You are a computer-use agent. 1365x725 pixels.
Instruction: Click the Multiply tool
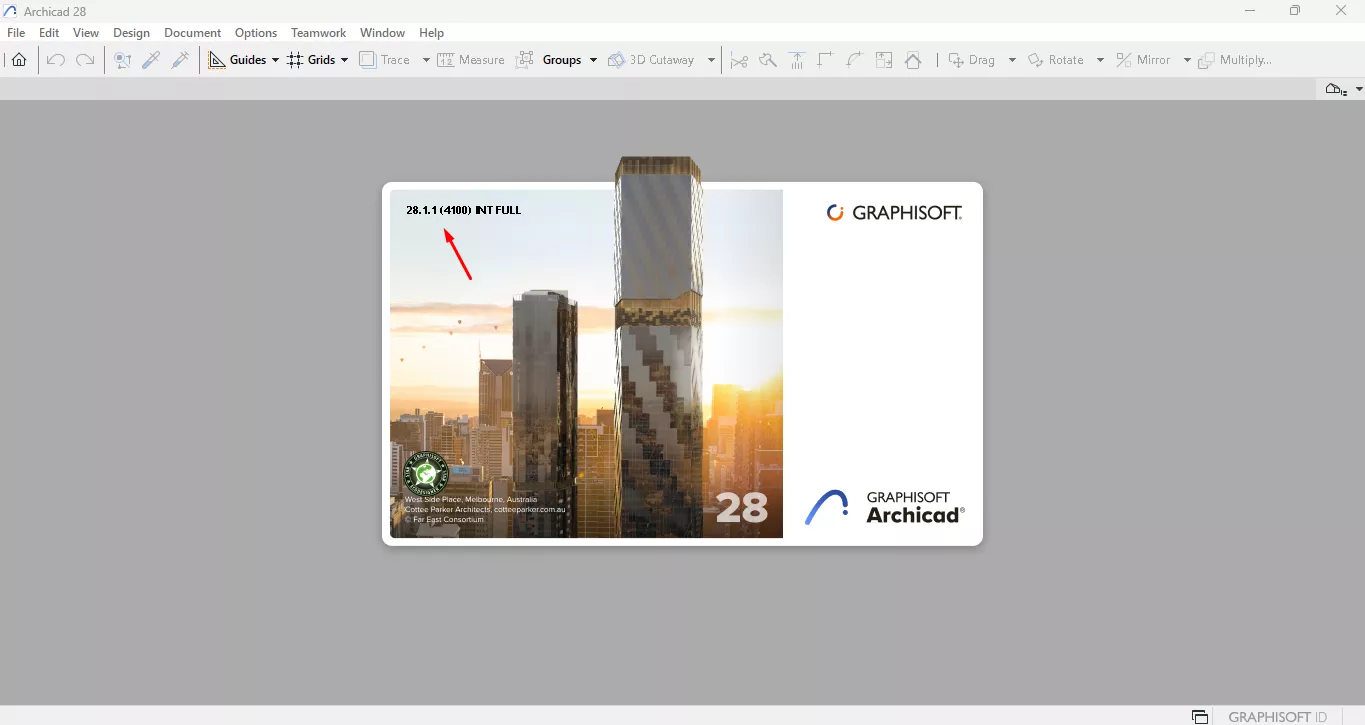pos(1235,60)
